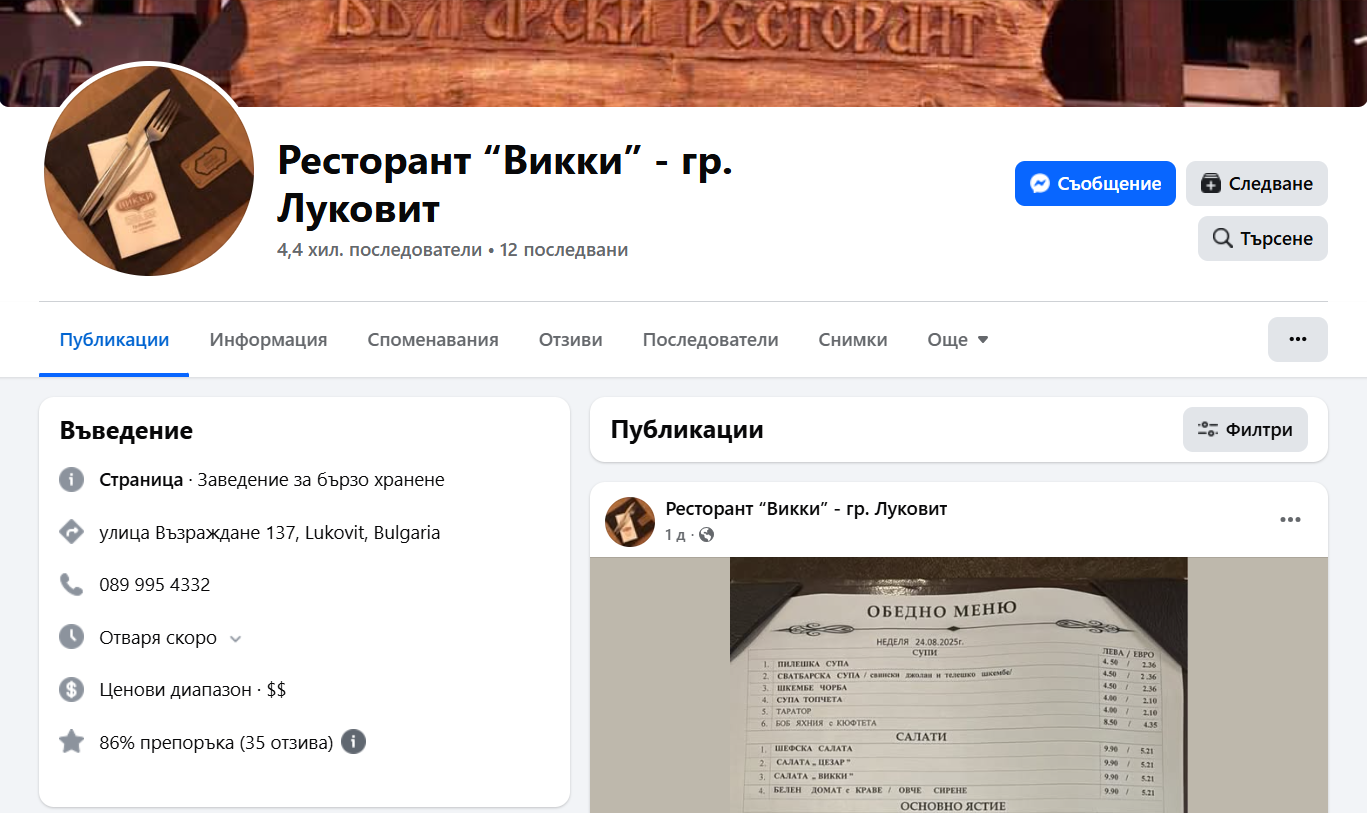1367x813 pixels.
Task: Click the info icon beside 35 отзива
Action: [x=353, y=742]
